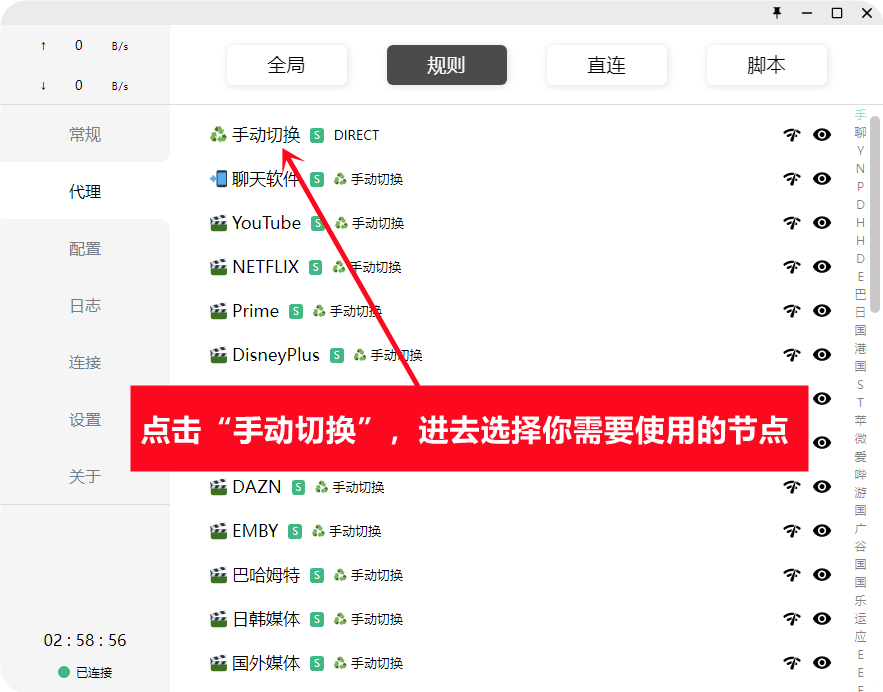The height and width of the screenshot is (692, 883).
Task: Click speed test icon for 巴哈姆特 row
Action: click(x=792, y=575)
